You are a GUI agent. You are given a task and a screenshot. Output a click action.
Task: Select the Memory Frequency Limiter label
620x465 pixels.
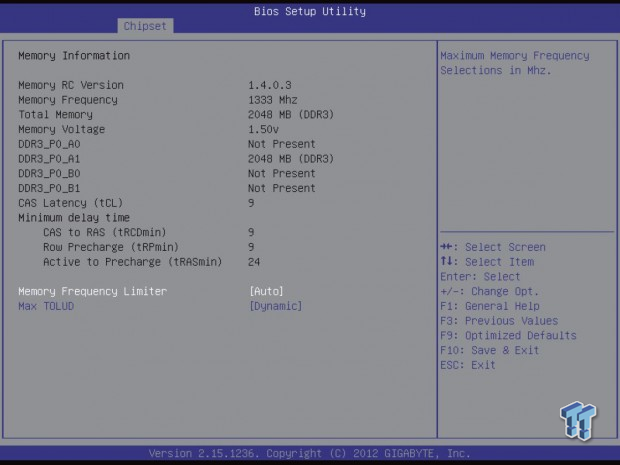pos(93,291)
